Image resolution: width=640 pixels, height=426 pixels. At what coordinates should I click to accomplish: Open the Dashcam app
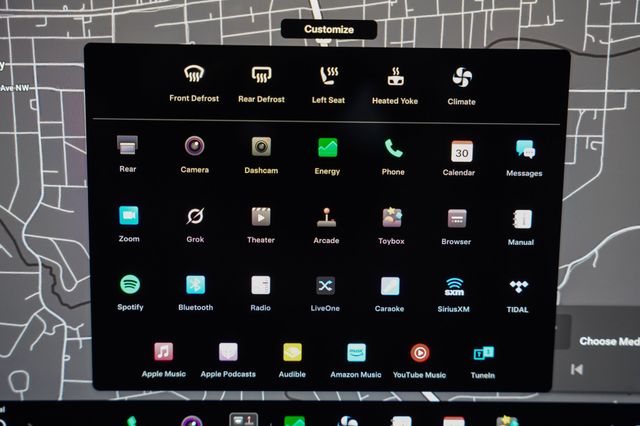pyautogui.click(x=261, y=146)
